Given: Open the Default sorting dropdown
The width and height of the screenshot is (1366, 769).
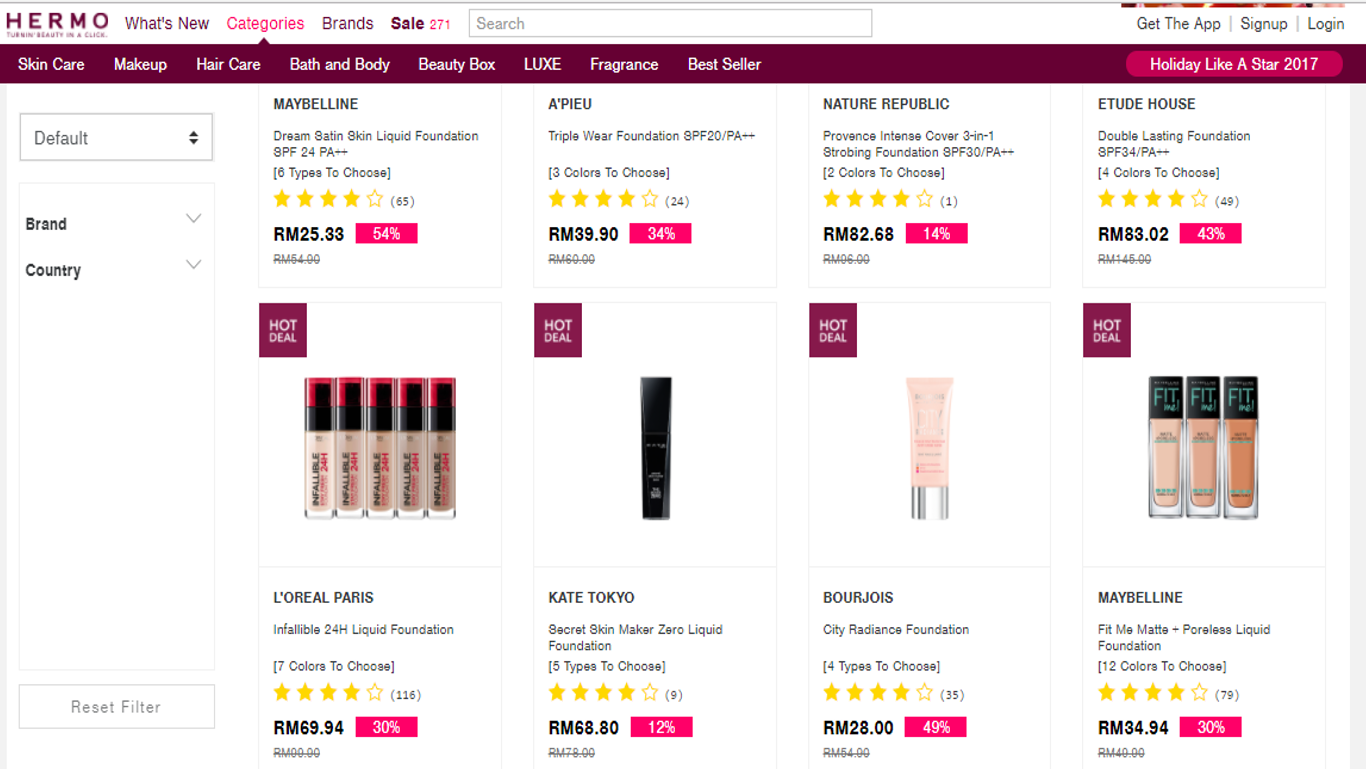Looking at the screenshot, I should (116, 137).
